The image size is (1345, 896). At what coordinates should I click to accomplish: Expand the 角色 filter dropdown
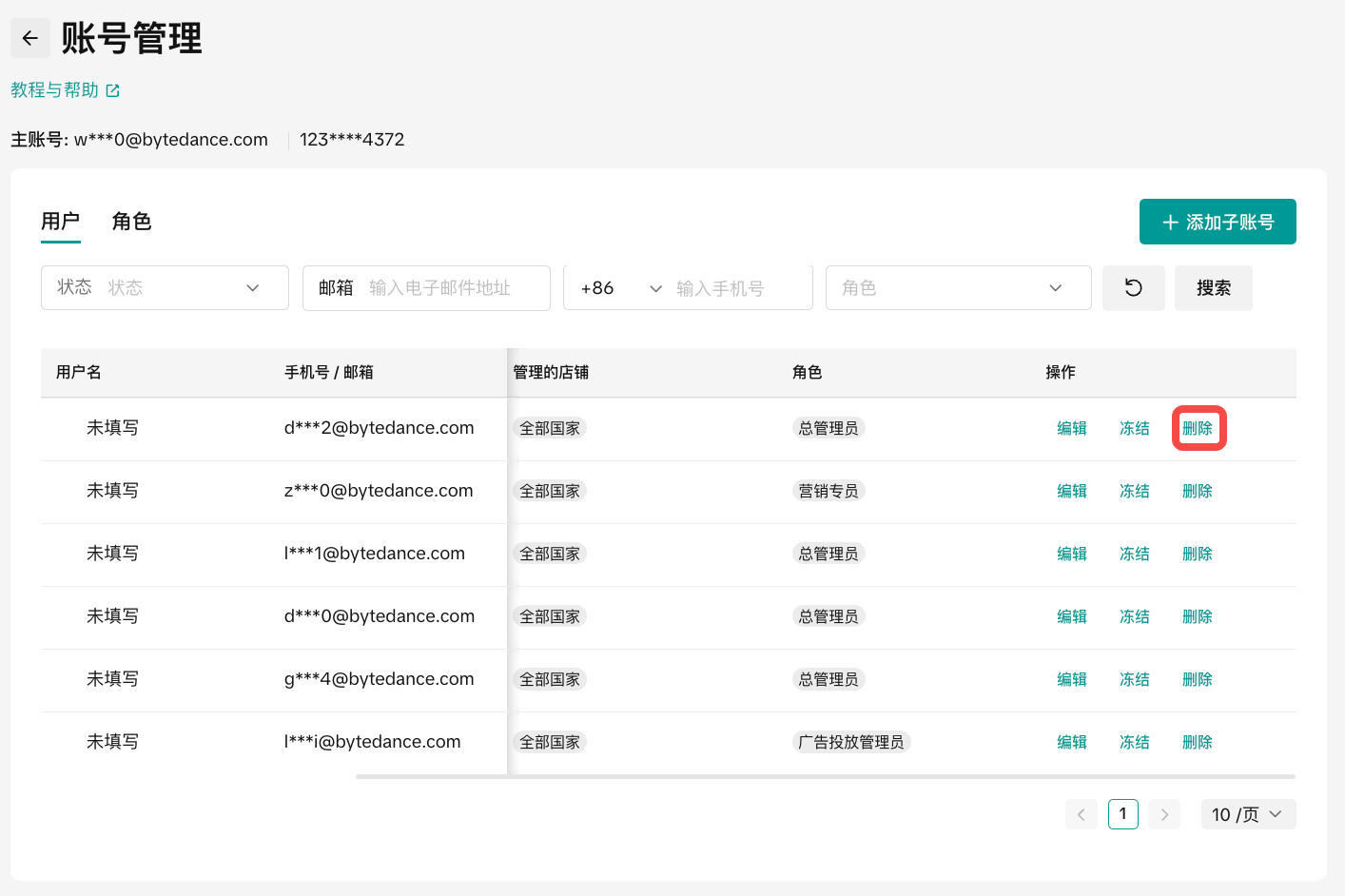pos(957,287)
